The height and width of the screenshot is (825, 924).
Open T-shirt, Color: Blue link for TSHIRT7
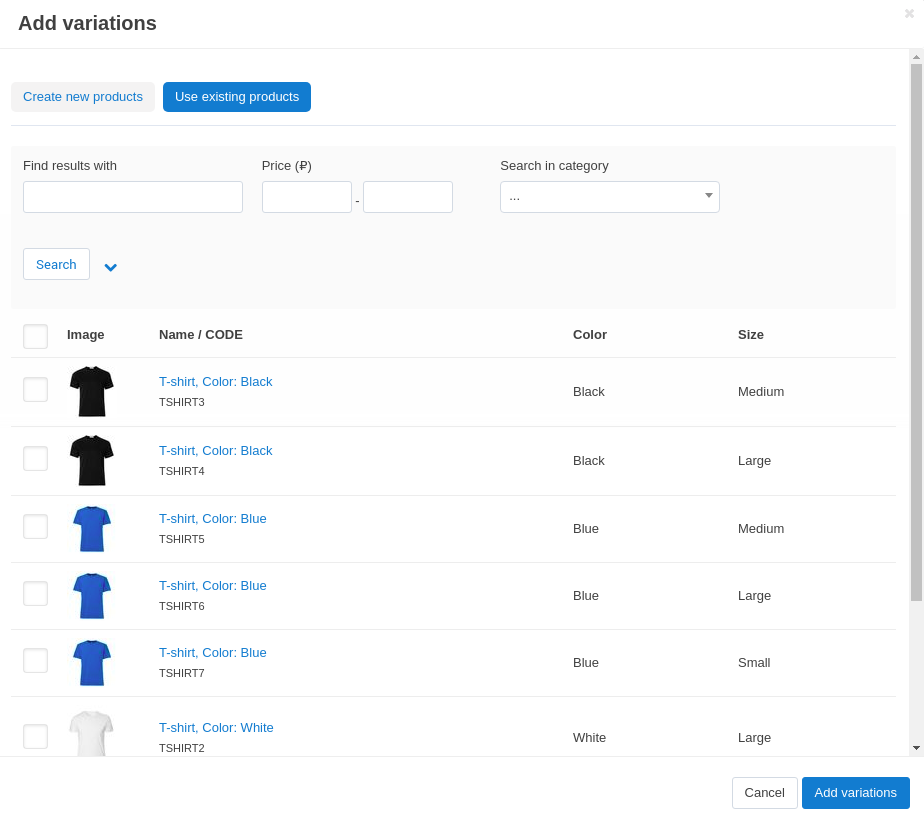pyautogui.click(x=213, y=653)
